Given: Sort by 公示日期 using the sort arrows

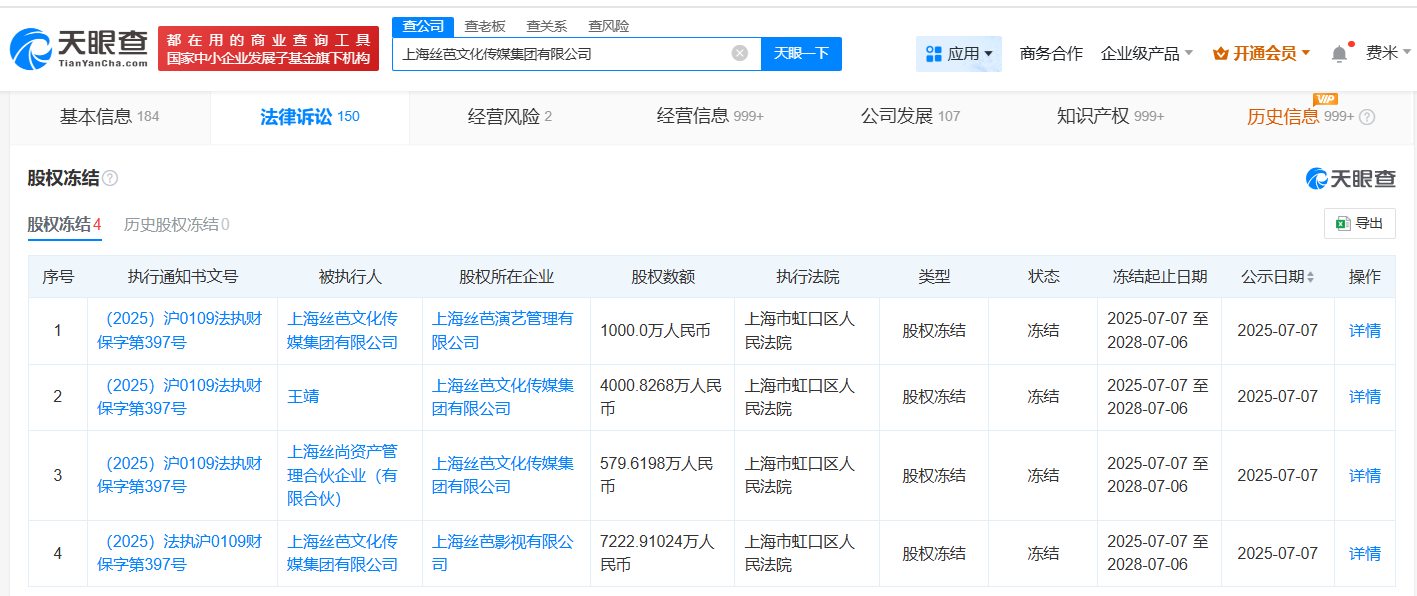Looking at the screenshot, I should (x=1311, y=277).
